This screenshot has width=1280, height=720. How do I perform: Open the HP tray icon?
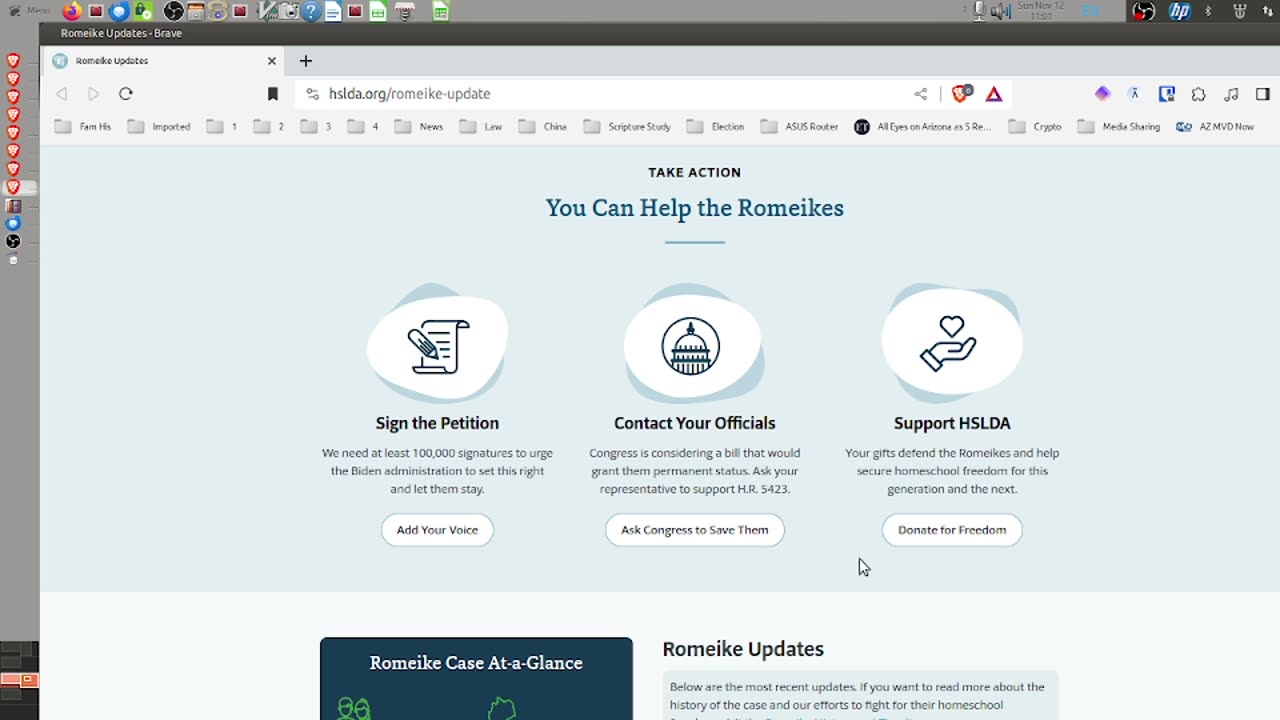click(x=1180, y=11)
